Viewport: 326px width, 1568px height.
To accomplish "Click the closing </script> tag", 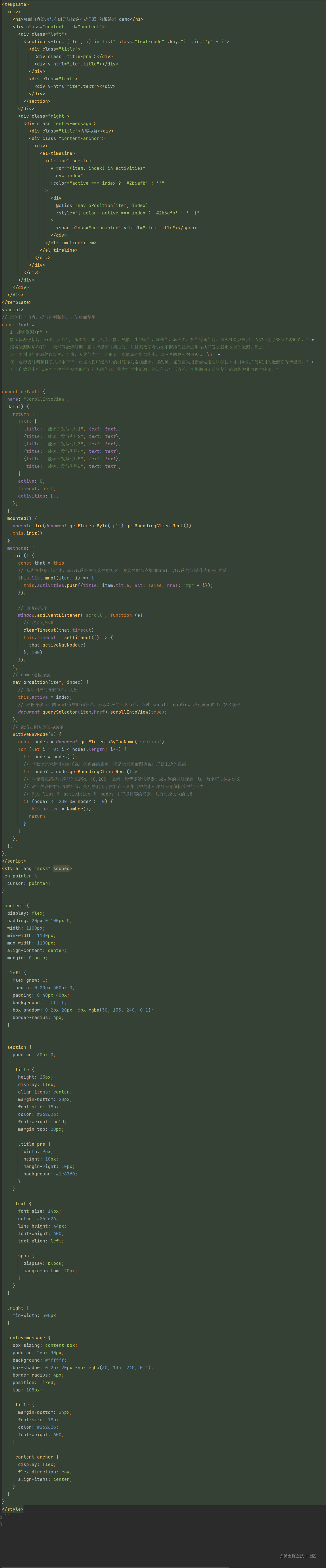I will tap(14, 861).
